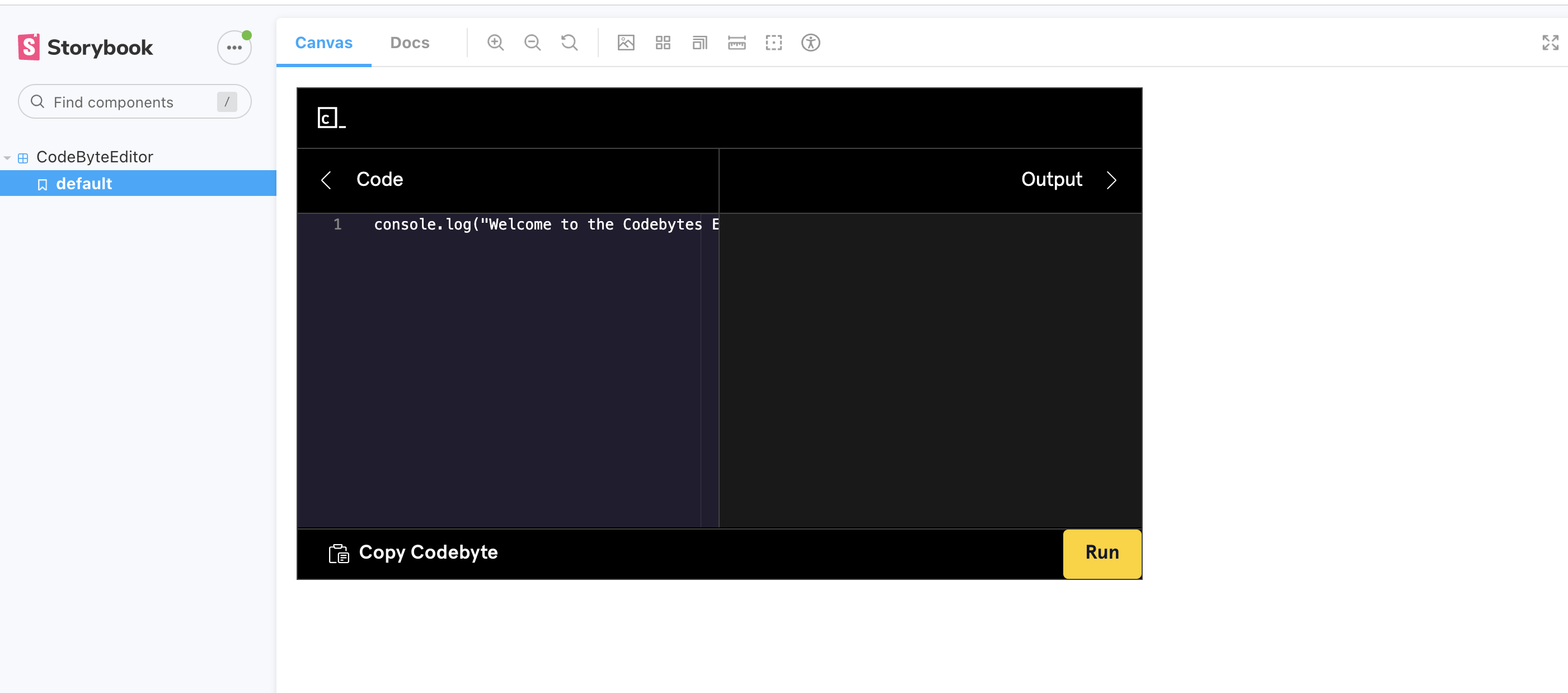Enter fullscreen with the expand arrows icon
This screenshot has width=1568, height=693.
[x=1550, y=43]
